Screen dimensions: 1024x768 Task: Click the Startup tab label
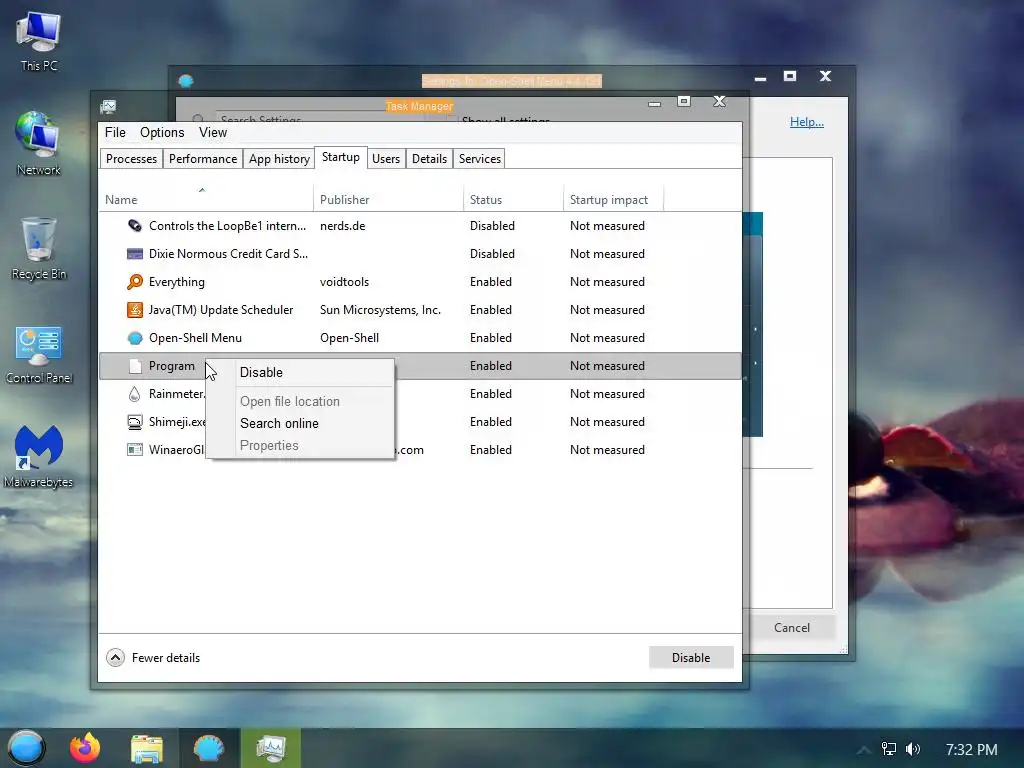pos(340,157)
